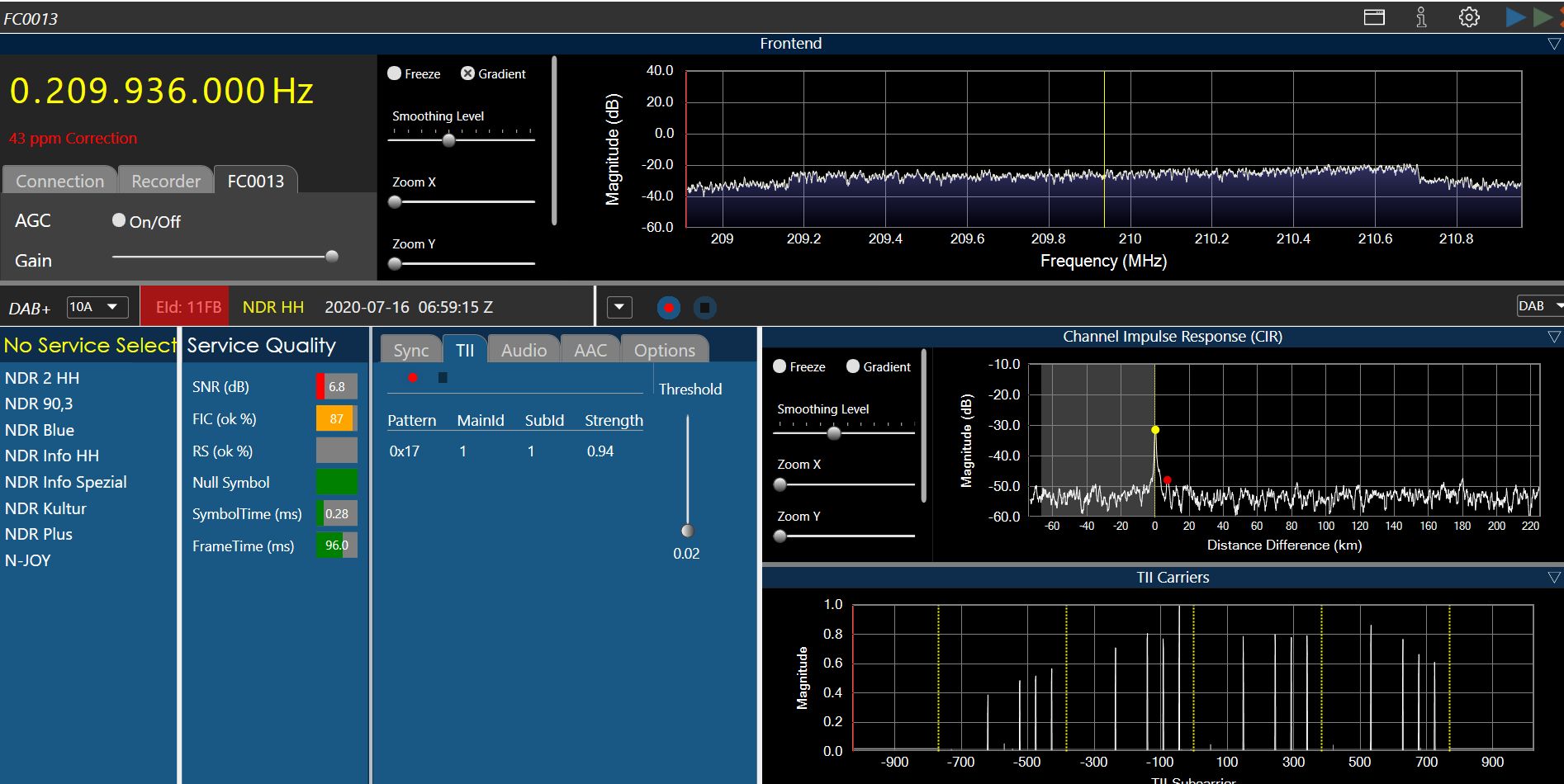1564x784 pixels.
Task: Disable Gradient in the Frontend spectrum panel
Action: (x=467, y=73)
